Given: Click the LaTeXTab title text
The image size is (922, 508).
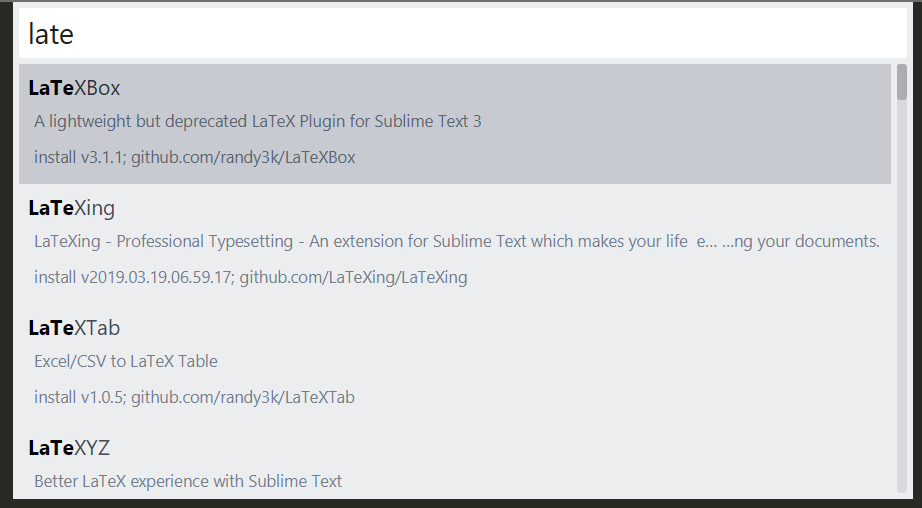Looking at the screenshot, I should tap(74, 328).
